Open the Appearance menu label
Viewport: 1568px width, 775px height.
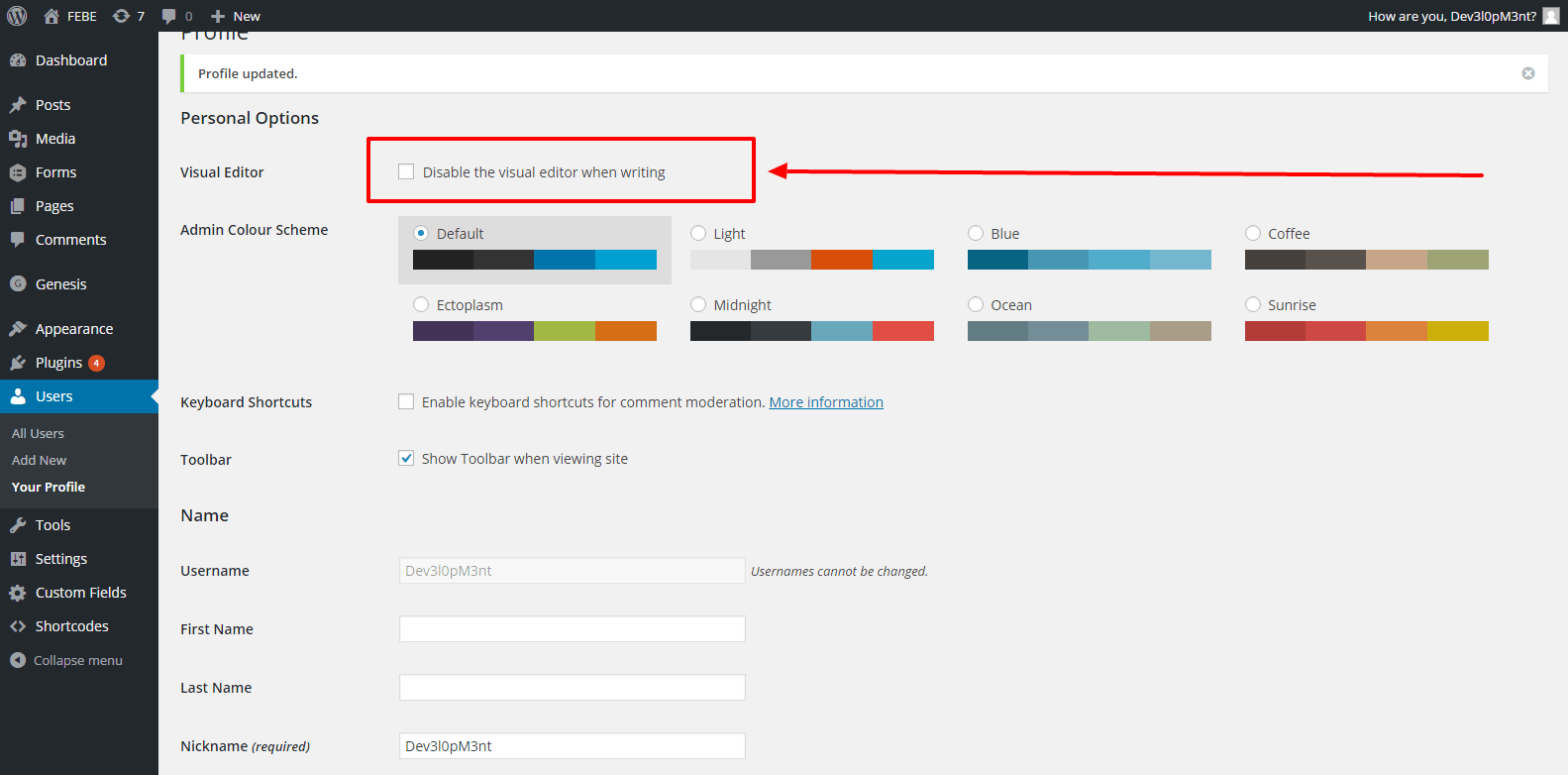74,329
